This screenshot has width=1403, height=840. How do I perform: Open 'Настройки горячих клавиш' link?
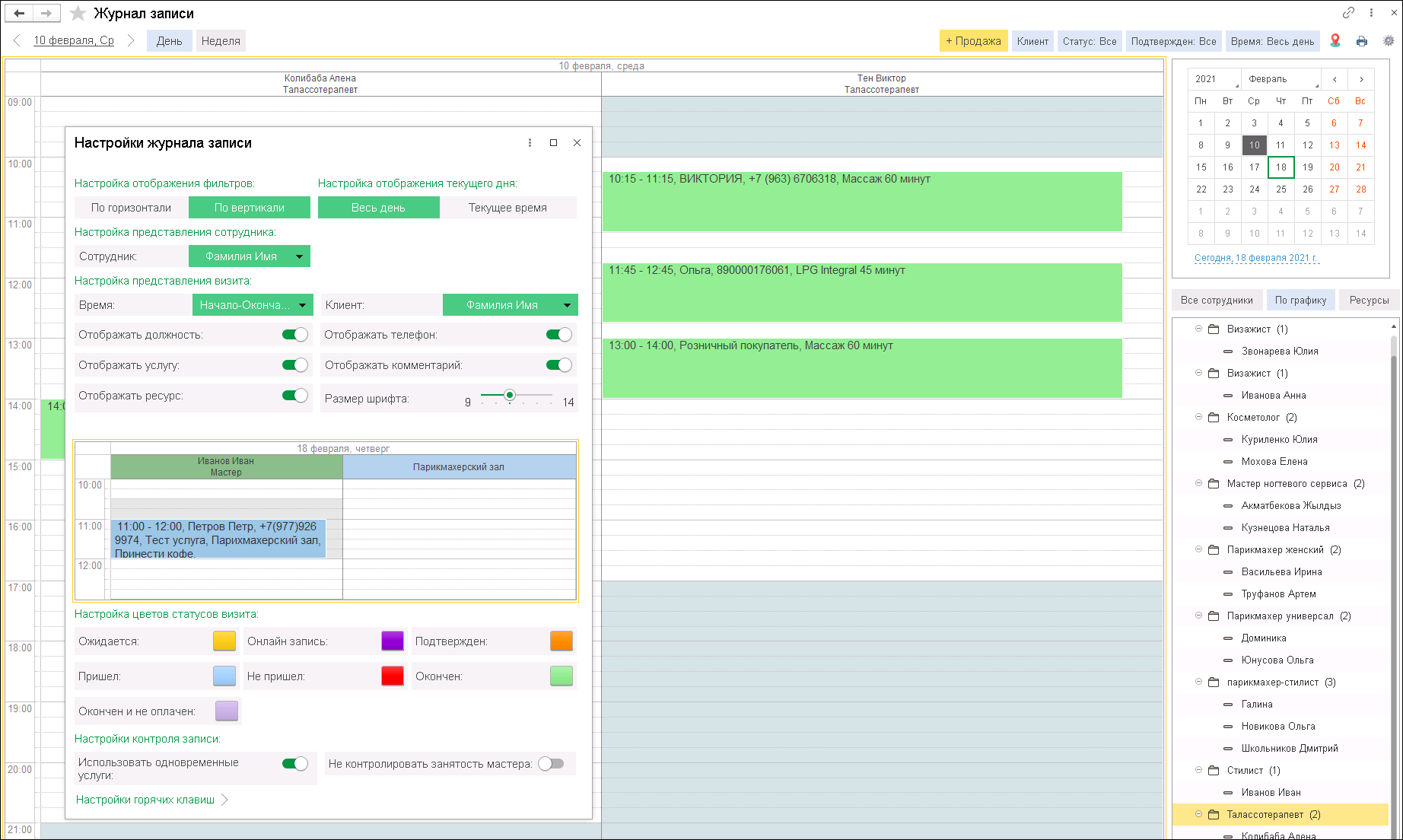tap(145, 800)
